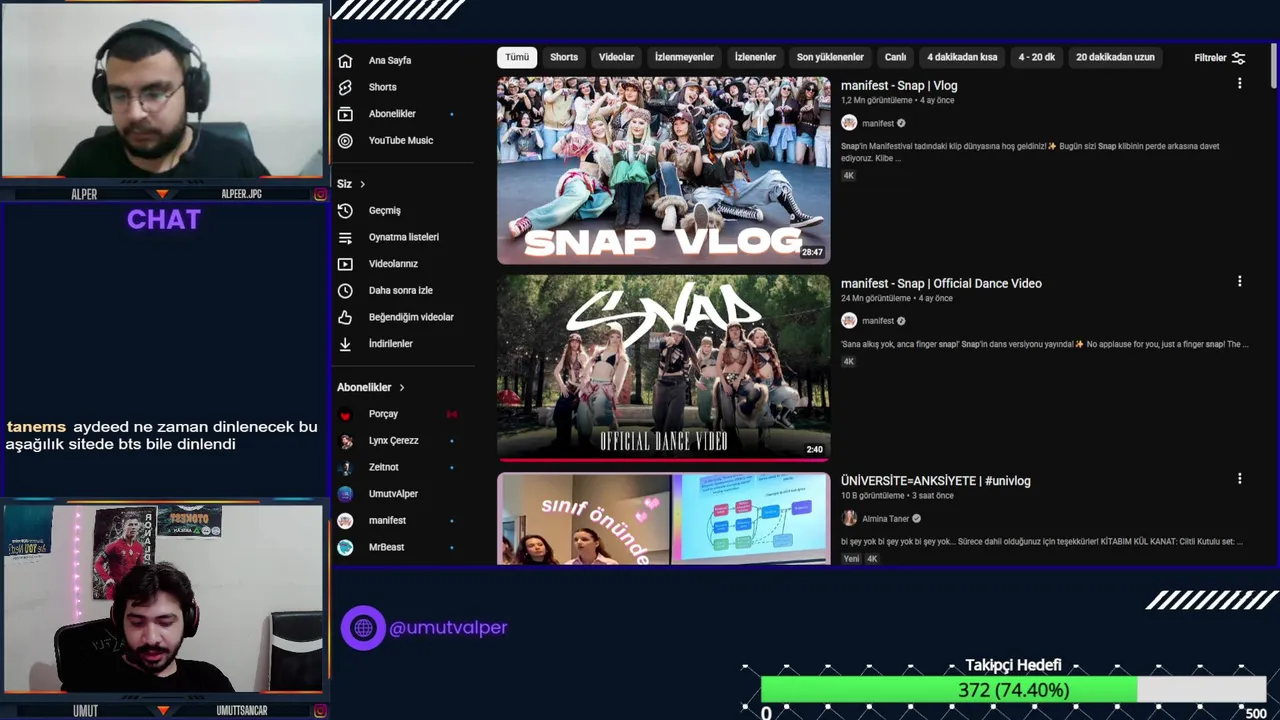1280x720 pixels.
Task: Open manifest - Snap | Vlog title
Action: [x=899, y=86]
